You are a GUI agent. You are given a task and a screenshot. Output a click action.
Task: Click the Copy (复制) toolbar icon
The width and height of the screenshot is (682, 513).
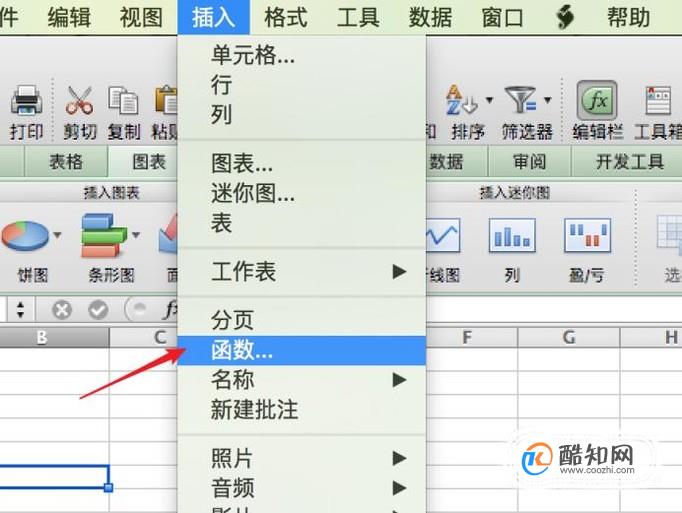click(124, 101)
